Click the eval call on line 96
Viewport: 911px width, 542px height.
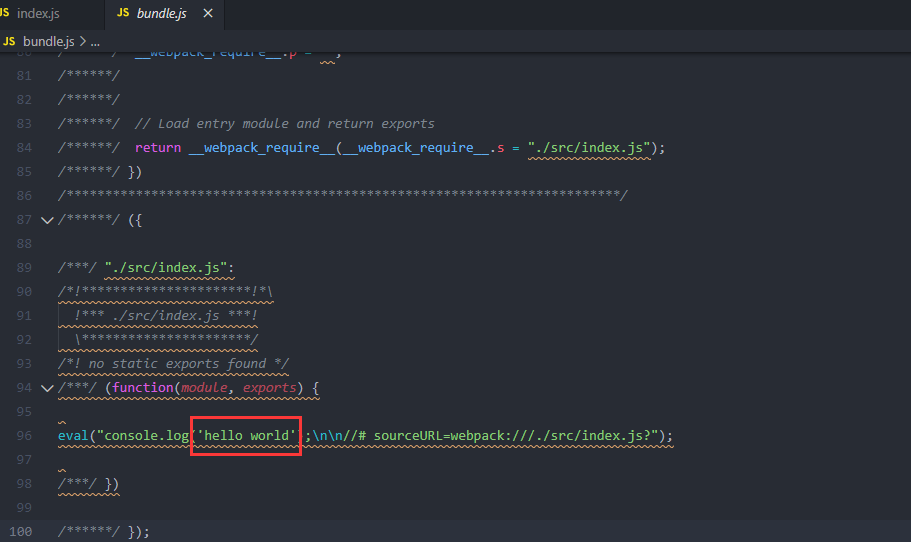tap(73, 436)
